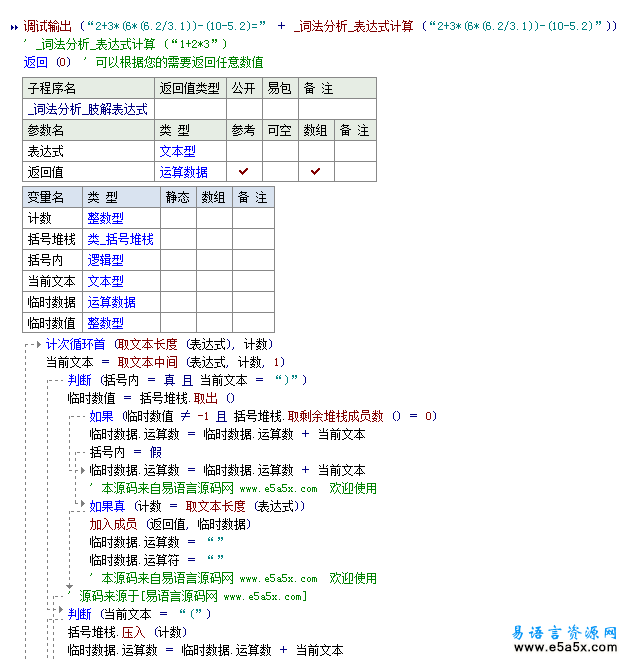Click the double-arrow marker before 调试输出
The height and width of the screenshot is (660, 626).
coord(14,25)
